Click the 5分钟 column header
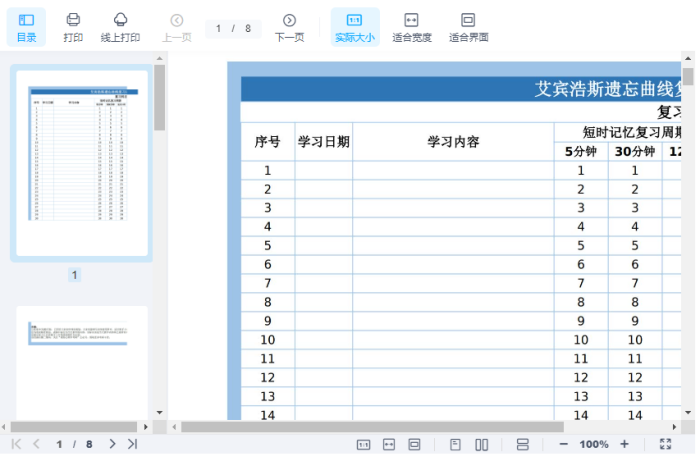The width and height of the screenshot is (700, 461). (x=581, y=152)
